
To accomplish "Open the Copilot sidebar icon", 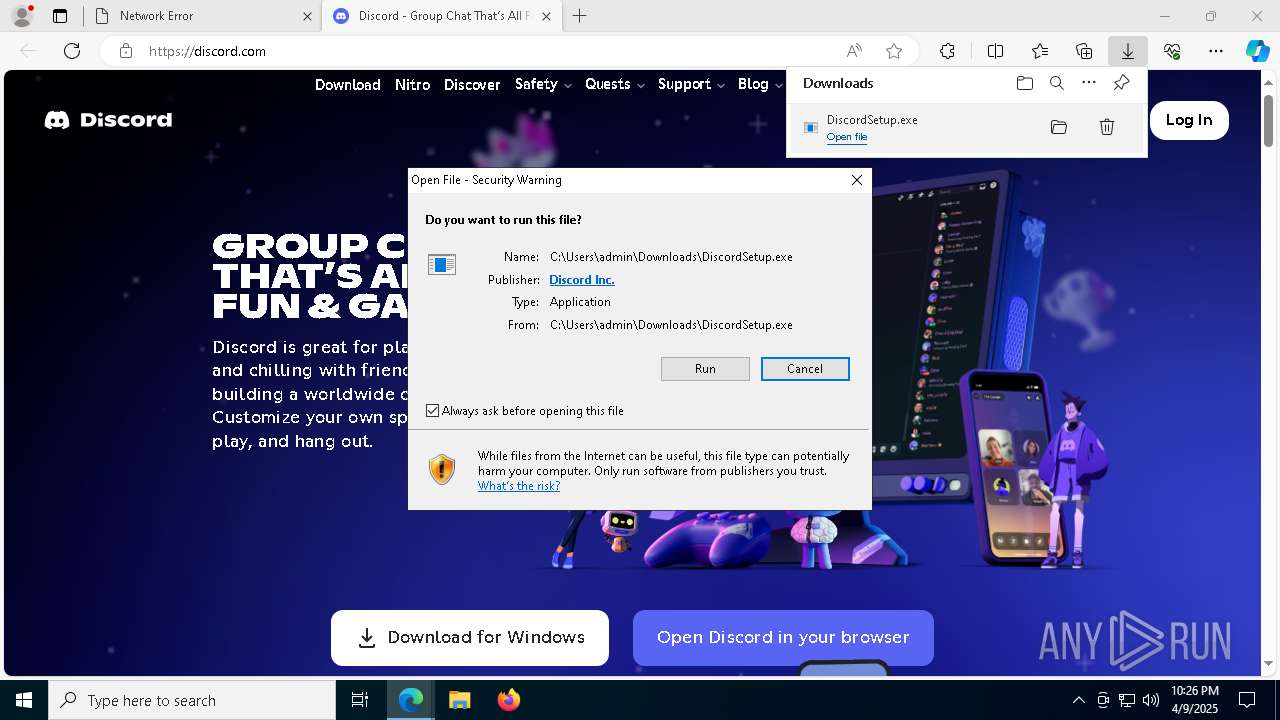I will pos(1257,51).
